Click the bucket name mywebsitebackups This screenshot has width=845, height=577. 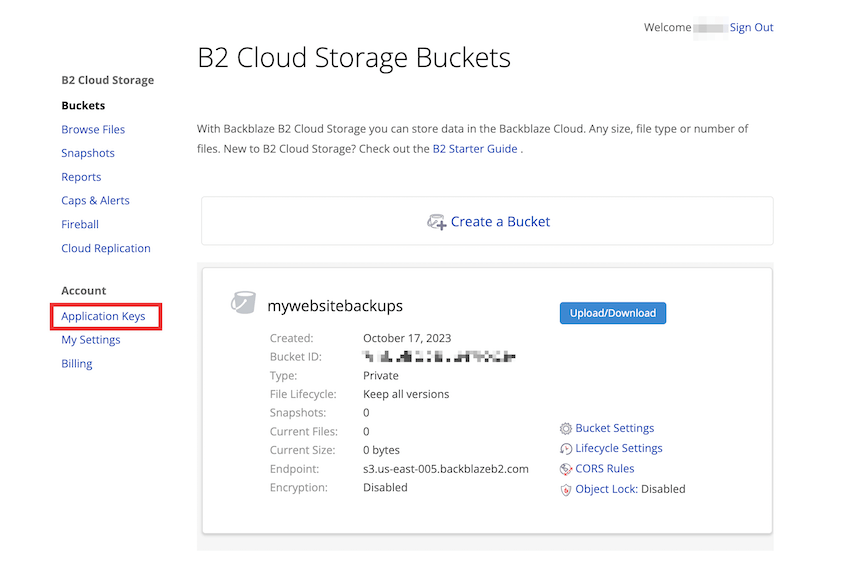coord(335,306)
